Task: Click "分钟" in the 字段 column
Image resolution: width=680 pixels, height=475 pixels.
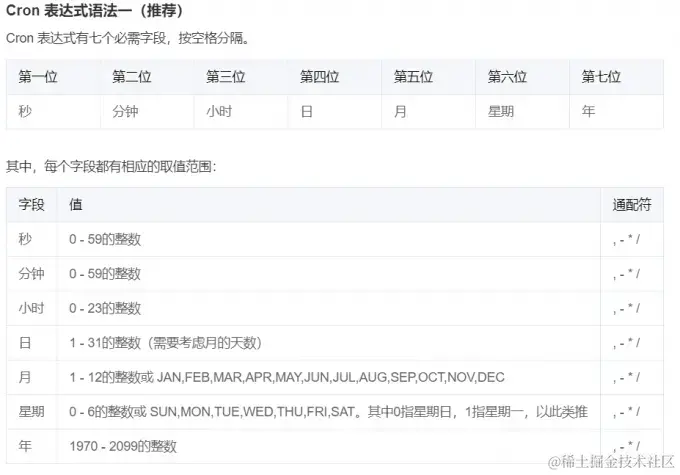Action: [x=31, y=274]
